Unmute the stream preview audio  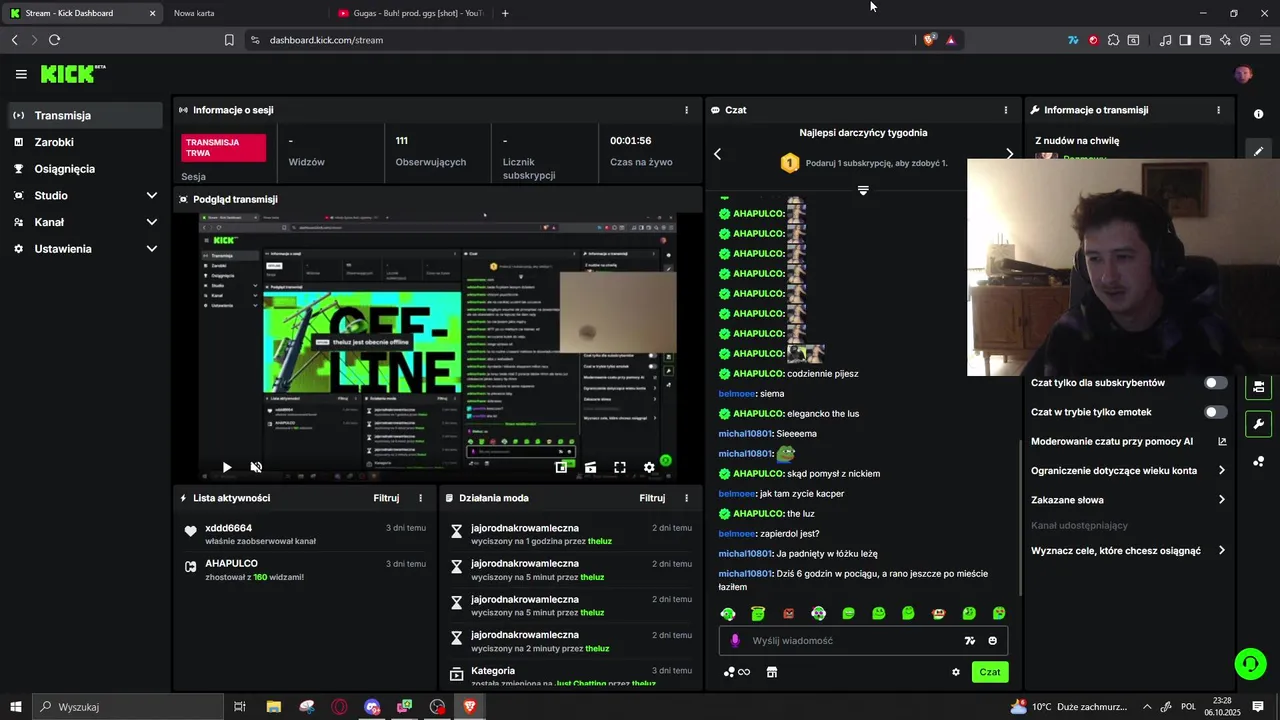256,467
